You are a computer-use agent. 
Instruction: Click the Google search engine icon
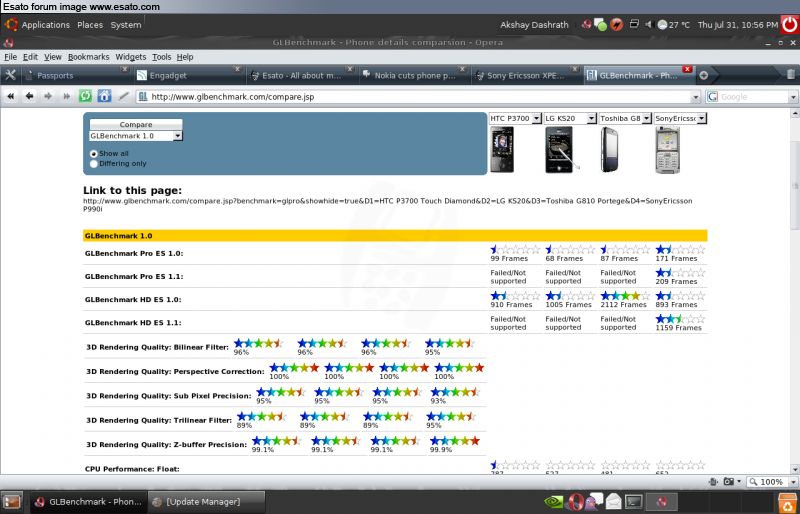[712, 96]
